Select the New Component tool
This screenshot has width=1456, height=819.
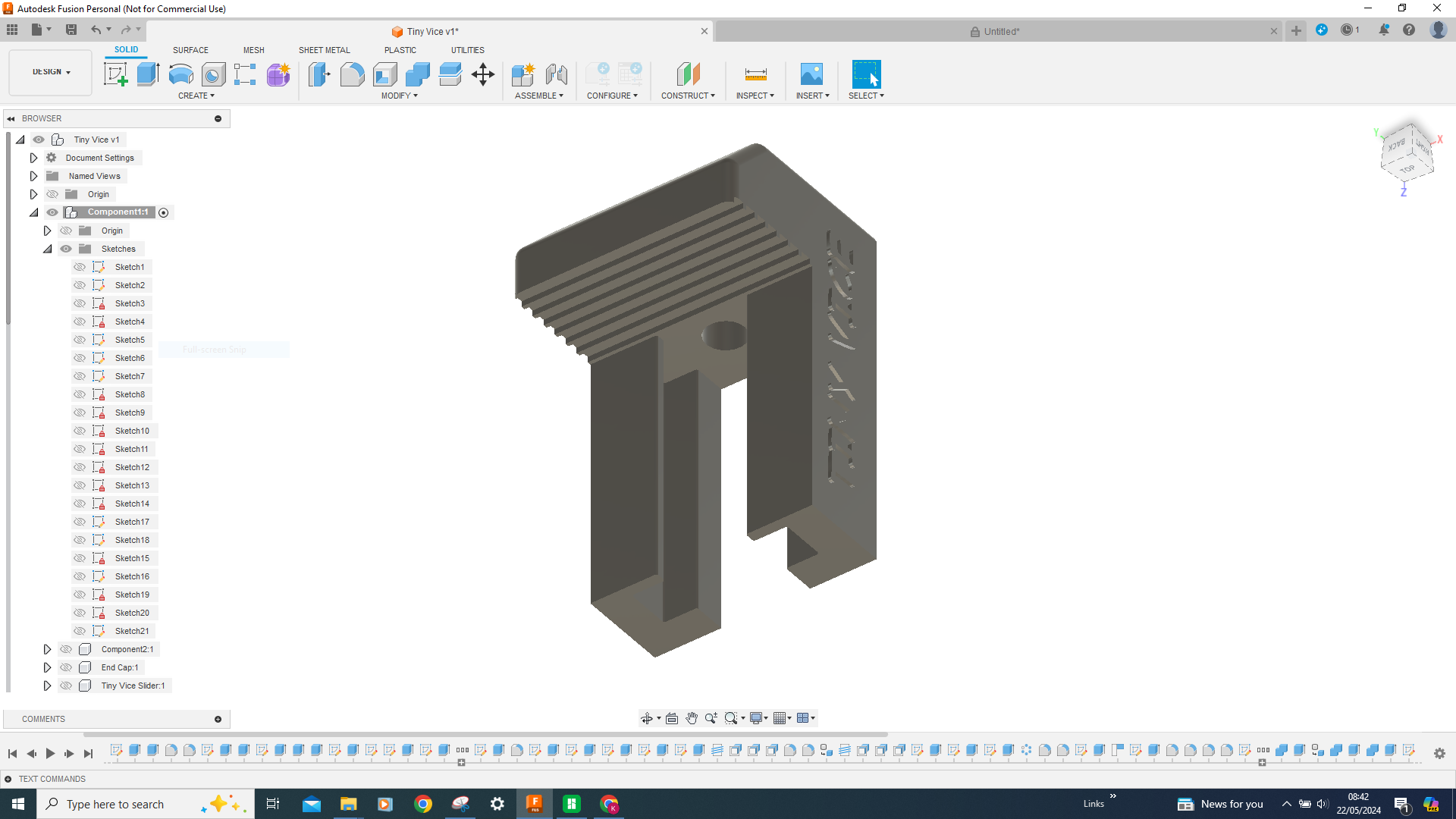(x=523, y=74)
